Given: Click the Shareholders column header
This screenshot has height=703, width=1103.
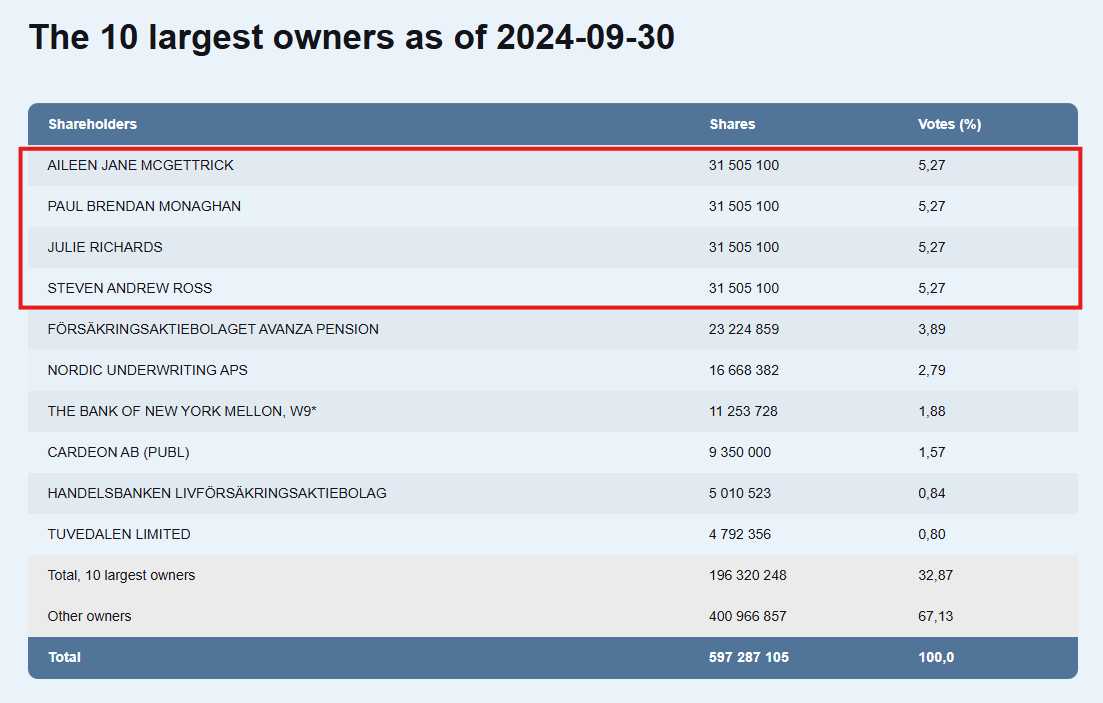Looking at the screenshot, I should 92,124.
